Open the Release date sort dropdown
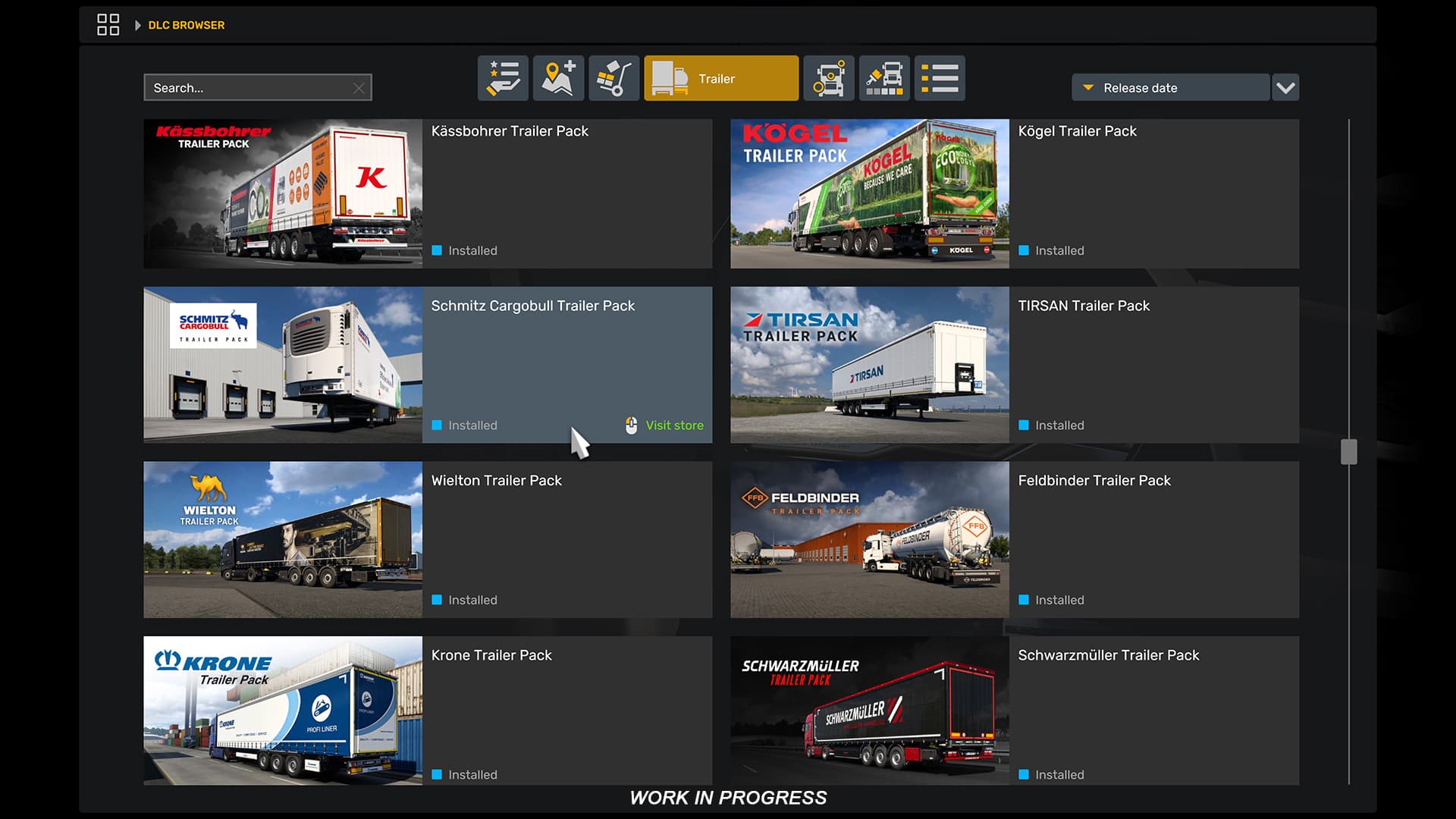This screenshot has height=819, width=1456. coord(1169,88)
